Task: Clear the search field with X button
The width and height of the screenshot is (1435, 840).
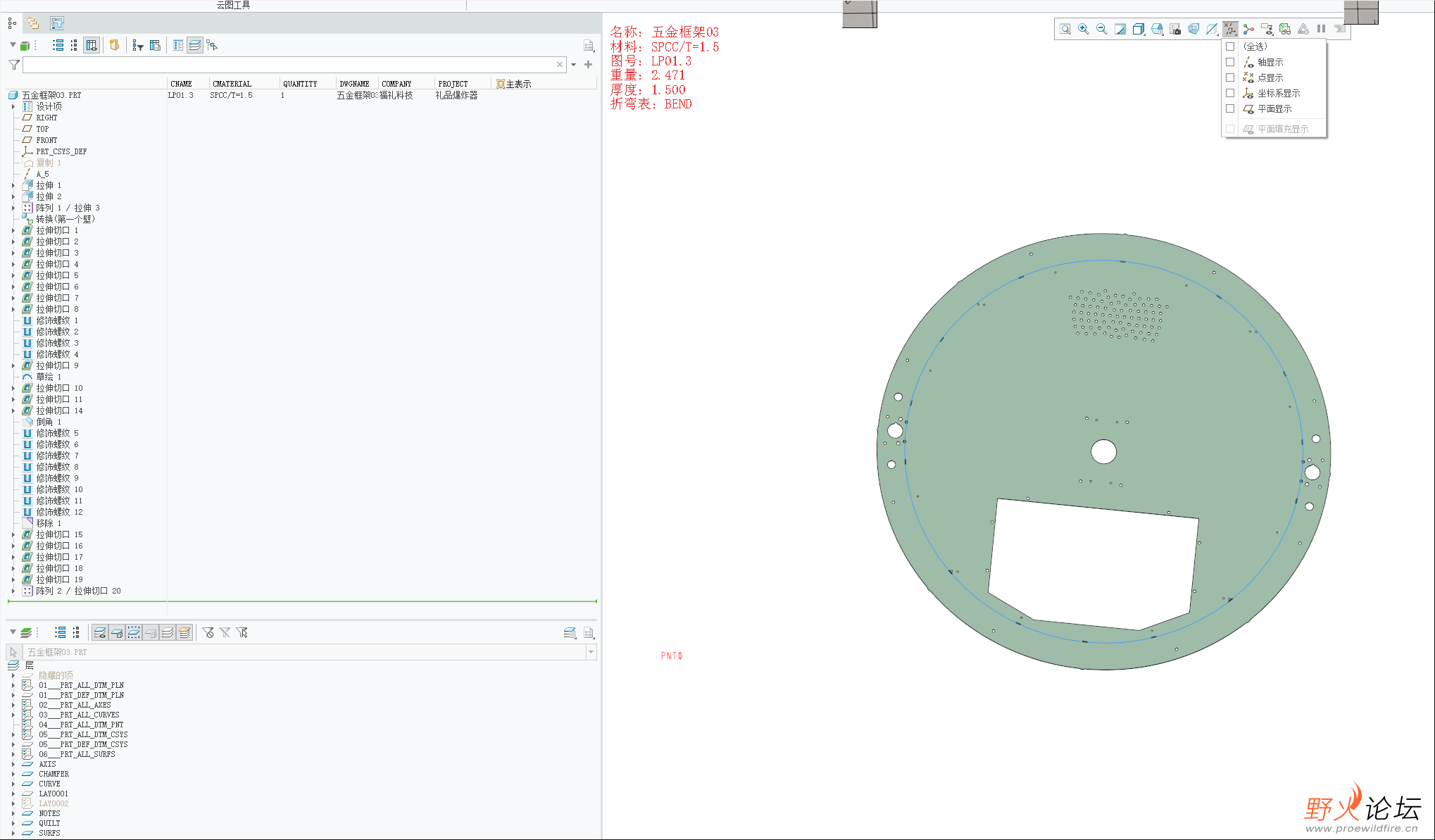Action: pyautogui.click(x=560, y=65)
